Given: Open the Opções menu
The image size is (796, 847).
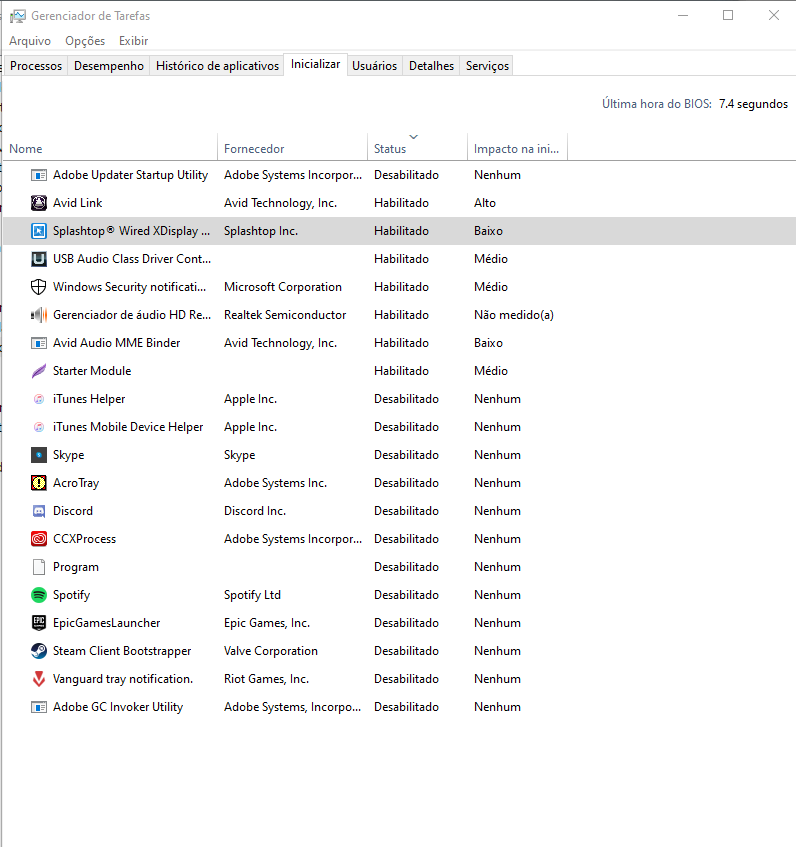Looking at the screenshot, I should point(85,41).
